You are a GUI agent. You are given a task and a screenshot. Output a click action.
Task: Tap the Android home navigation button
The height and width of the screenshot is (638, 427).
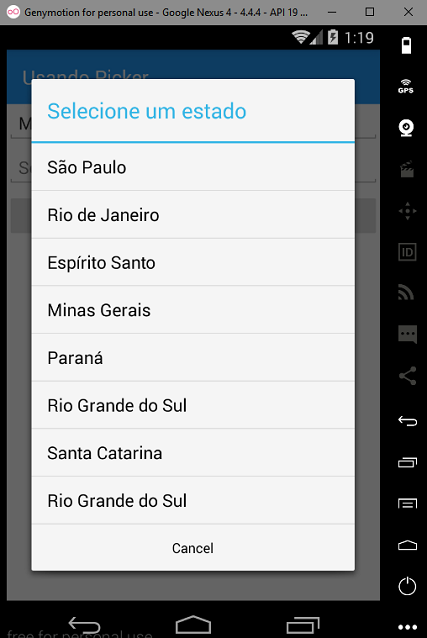193,624
